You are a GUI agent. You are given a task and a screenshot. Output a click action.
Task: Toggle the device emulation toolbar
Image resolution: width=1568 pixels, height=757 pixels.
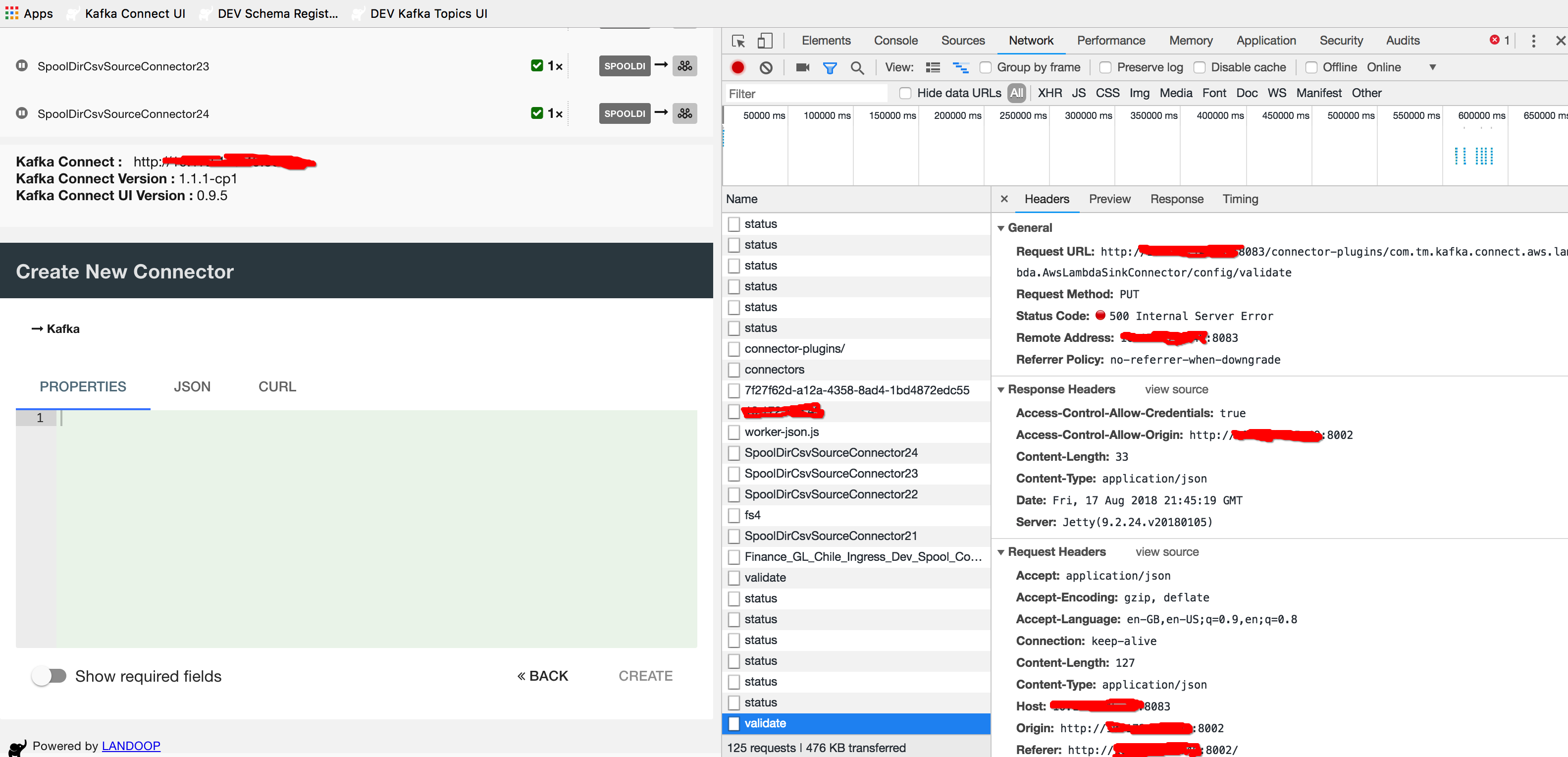(765, 40)
